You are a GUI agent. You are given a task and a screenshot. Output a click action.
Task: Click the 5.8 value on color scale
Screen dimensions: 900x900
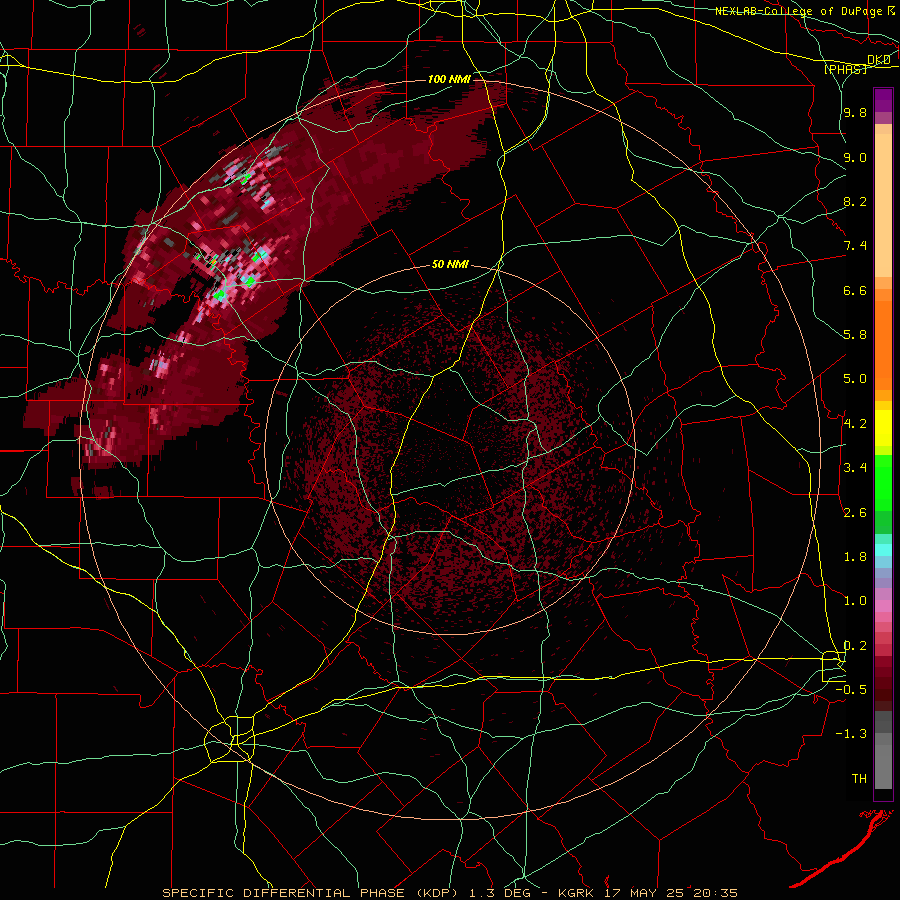[855, 335]
